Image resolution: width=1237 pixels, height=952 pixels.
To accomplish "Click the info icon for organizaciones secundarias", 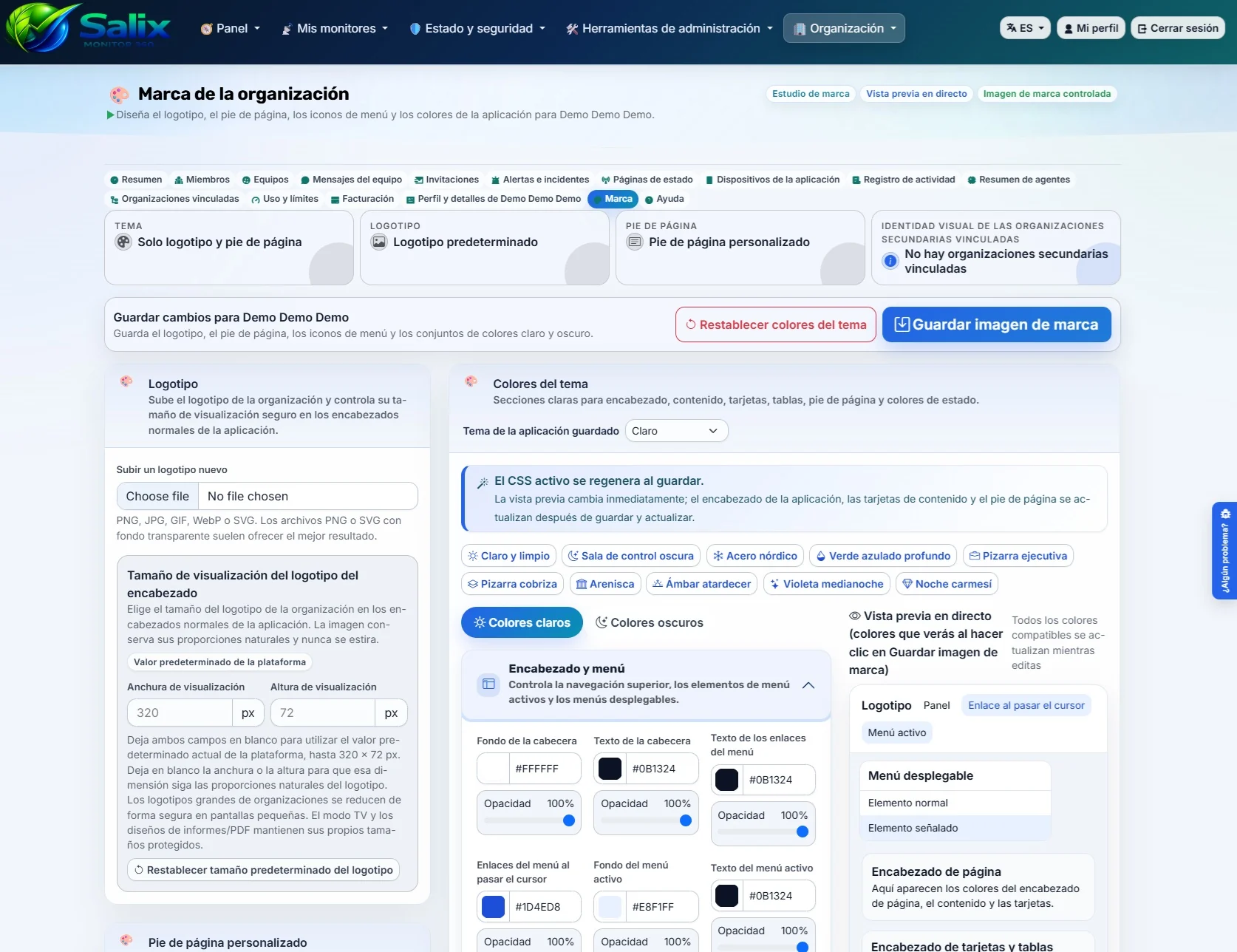I will [890, 261].
